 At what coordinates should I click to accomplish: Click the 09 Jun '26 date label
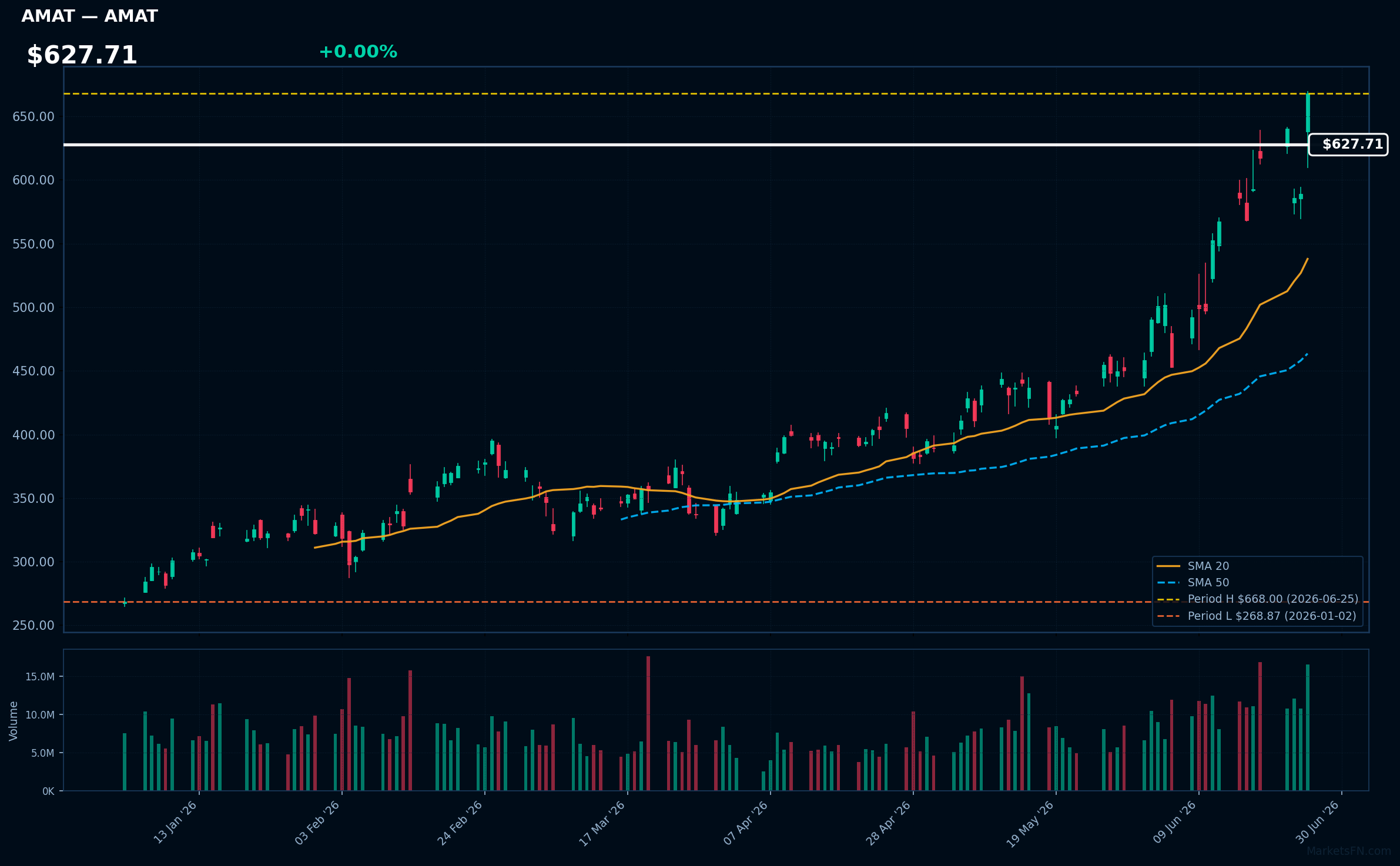click(x=1175, y=823)
